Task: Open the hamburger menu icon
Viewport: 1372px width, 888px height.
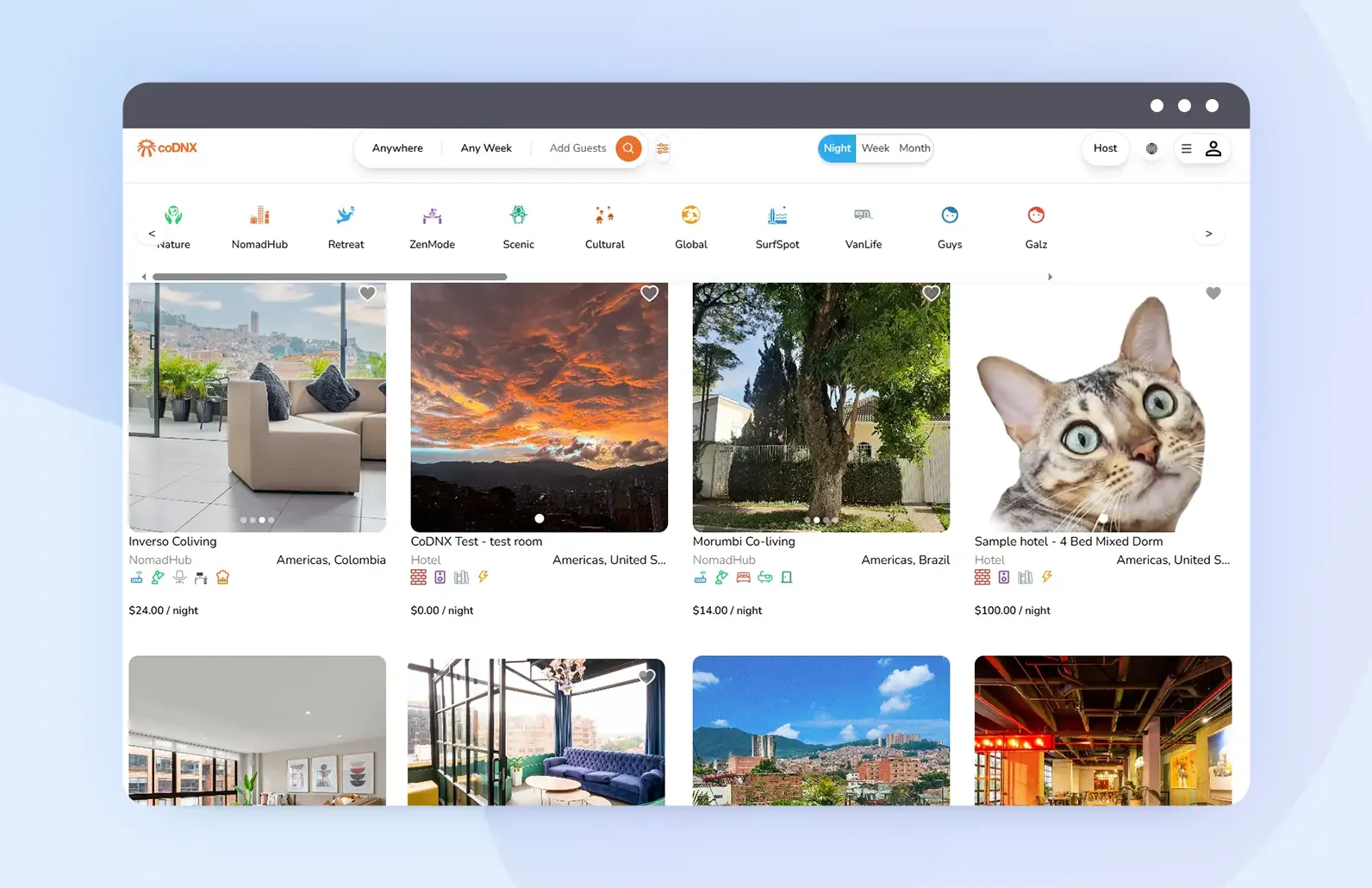Action: pyautogui.click(x=1187, y=148)
